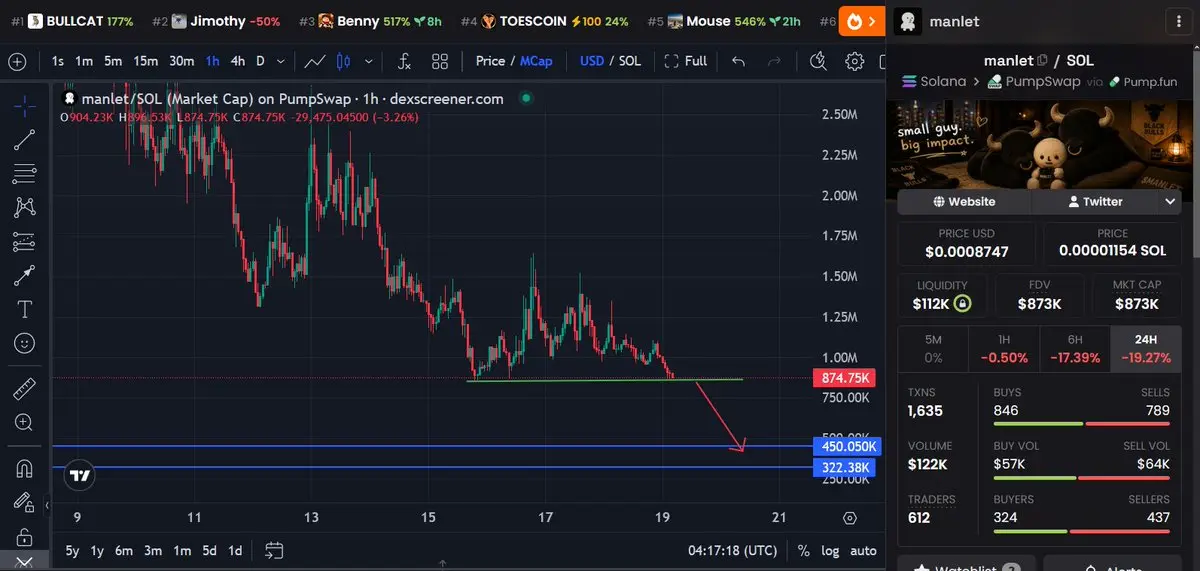Select the candlestick chart style
This screenshot has width=1200, height=571.
343,61
